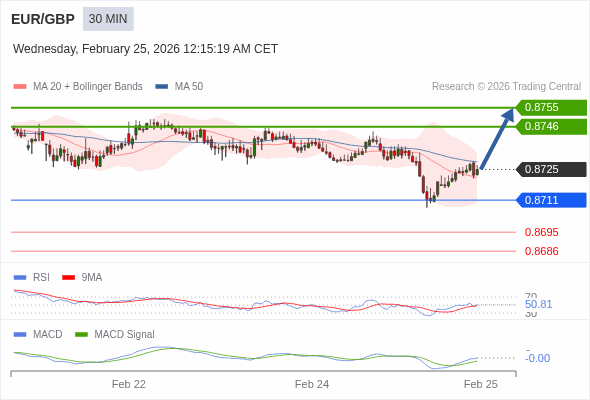Click the RSI value 50.81
The height and width of the screenshot is (400, 590).
coord(538,304)
